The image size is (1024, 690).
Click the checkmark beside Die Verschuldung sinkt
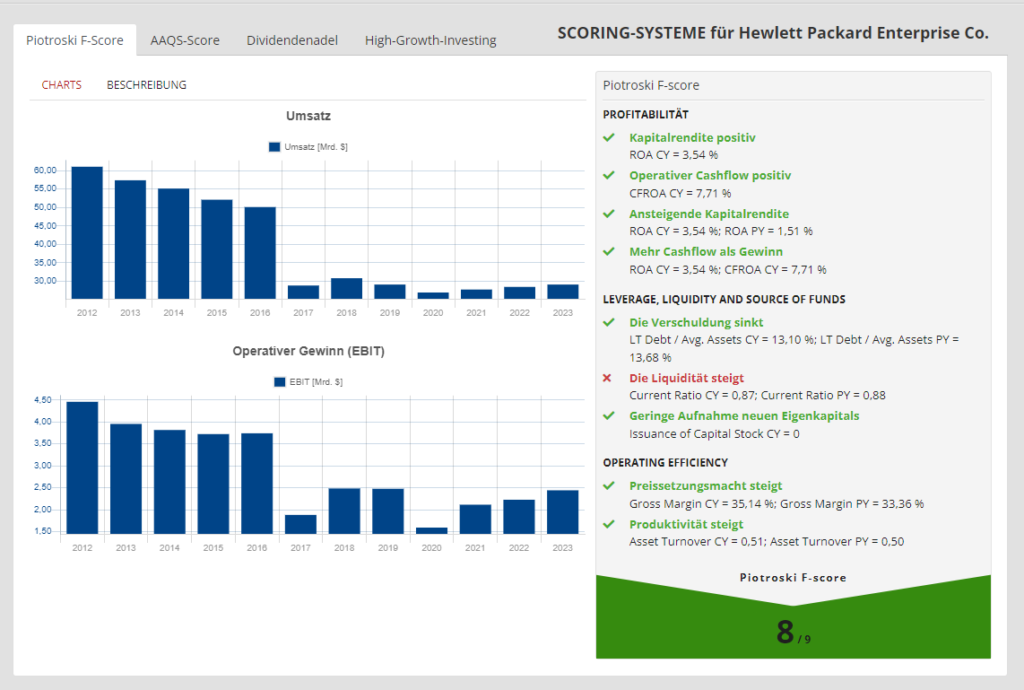click(x=608, y=323)
